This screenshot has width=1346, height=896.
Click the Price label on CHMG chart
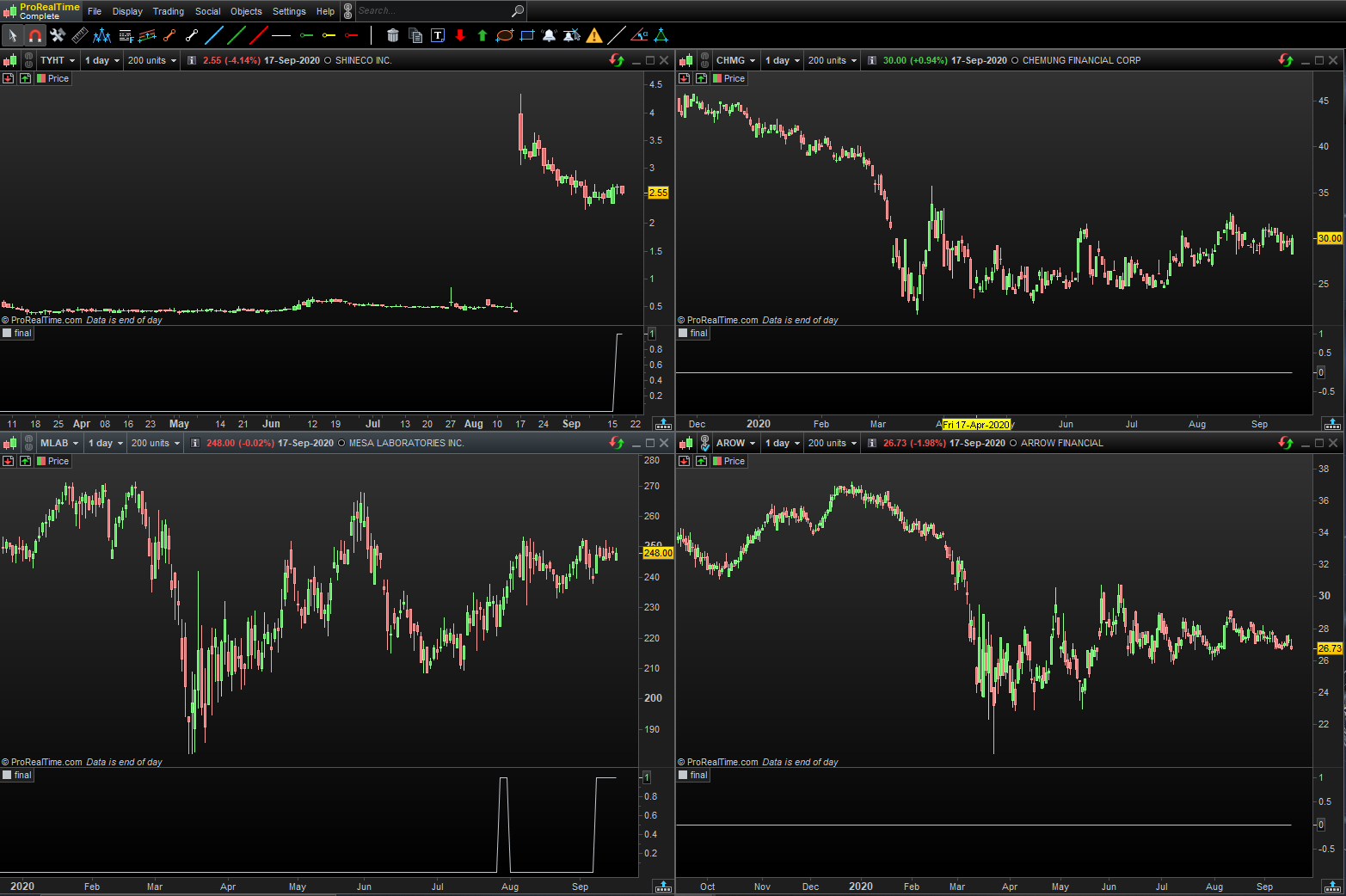click(x=729, y=78)
